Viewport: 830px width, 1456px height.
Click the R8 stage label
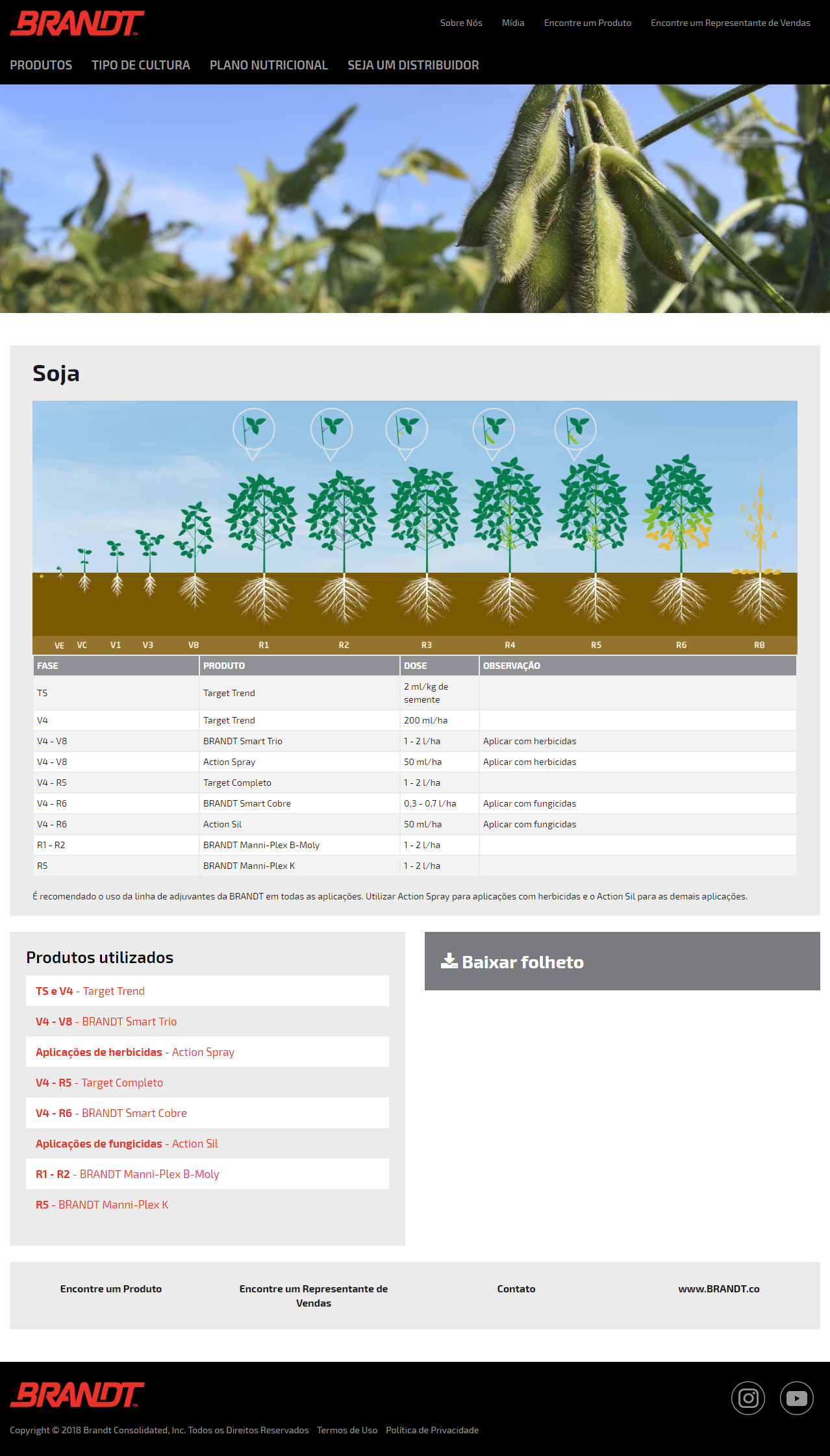759,645
